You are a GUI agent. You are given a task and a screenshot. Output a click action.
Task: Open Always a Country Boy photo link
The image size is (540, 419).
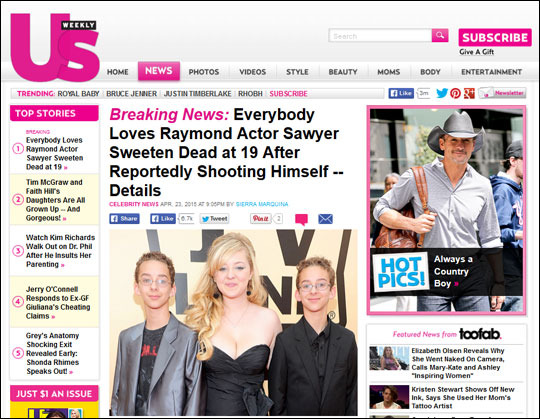(x=453, y=271)
